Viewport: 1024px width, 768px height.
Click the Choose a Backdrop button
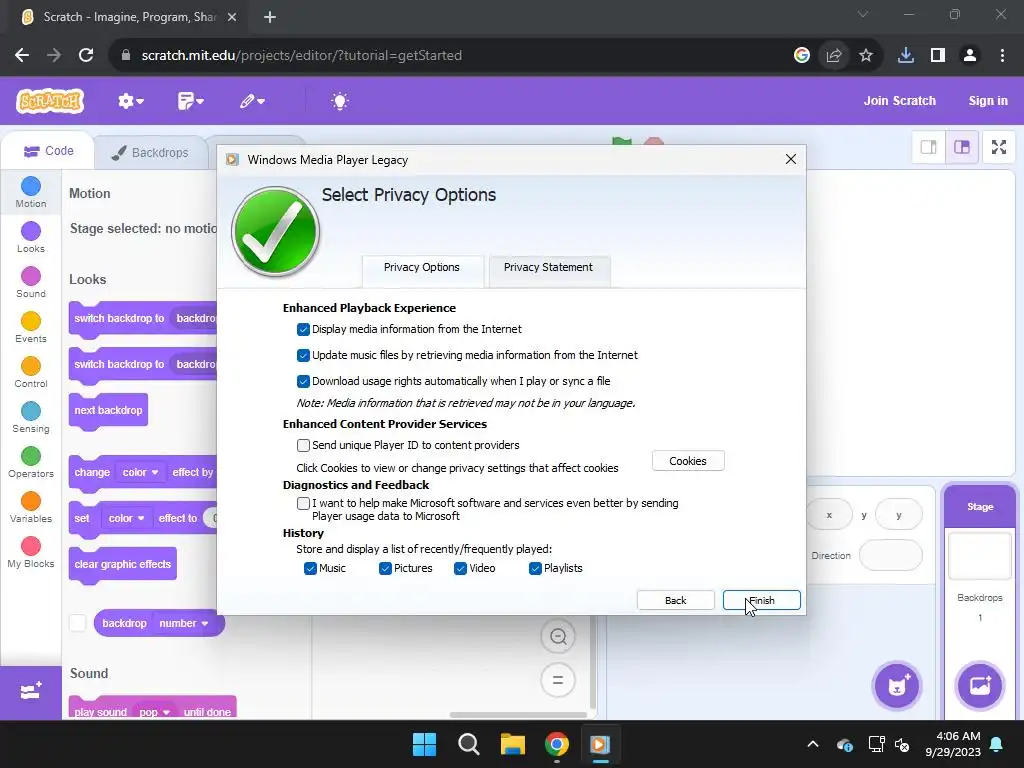[980, 686]
